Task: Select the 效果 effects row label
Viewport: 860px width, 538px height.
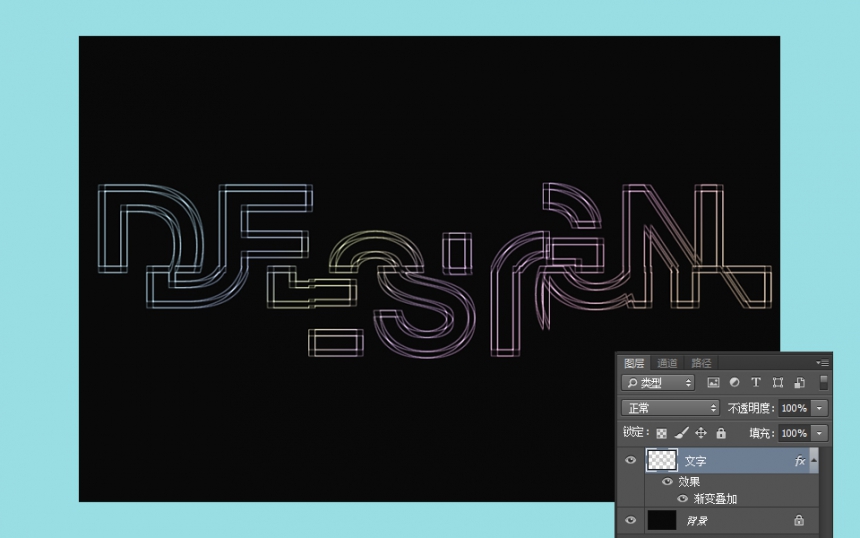Action: pyautogui.click(x=689, y=482)
